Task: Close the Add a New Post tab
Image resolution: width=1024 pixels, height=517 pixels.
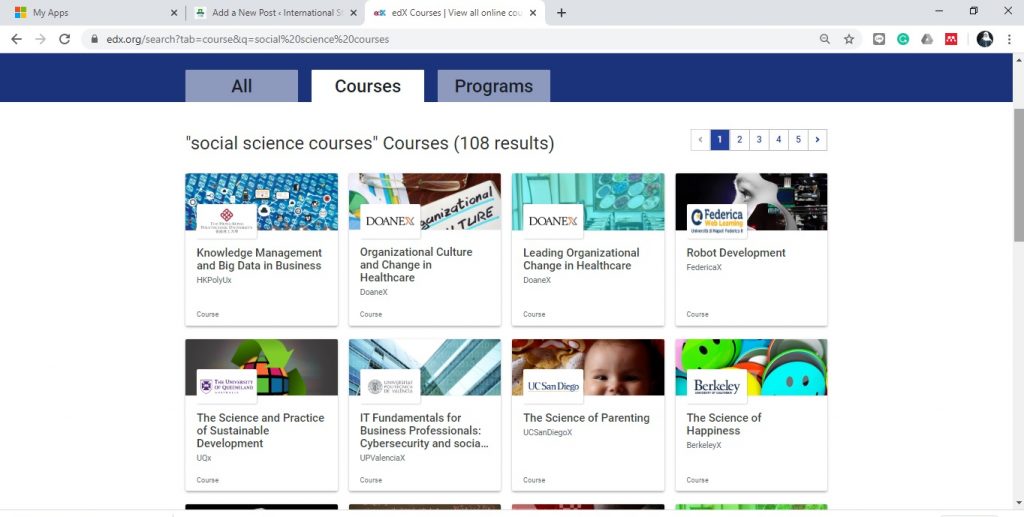Action: tap(353, 13)
